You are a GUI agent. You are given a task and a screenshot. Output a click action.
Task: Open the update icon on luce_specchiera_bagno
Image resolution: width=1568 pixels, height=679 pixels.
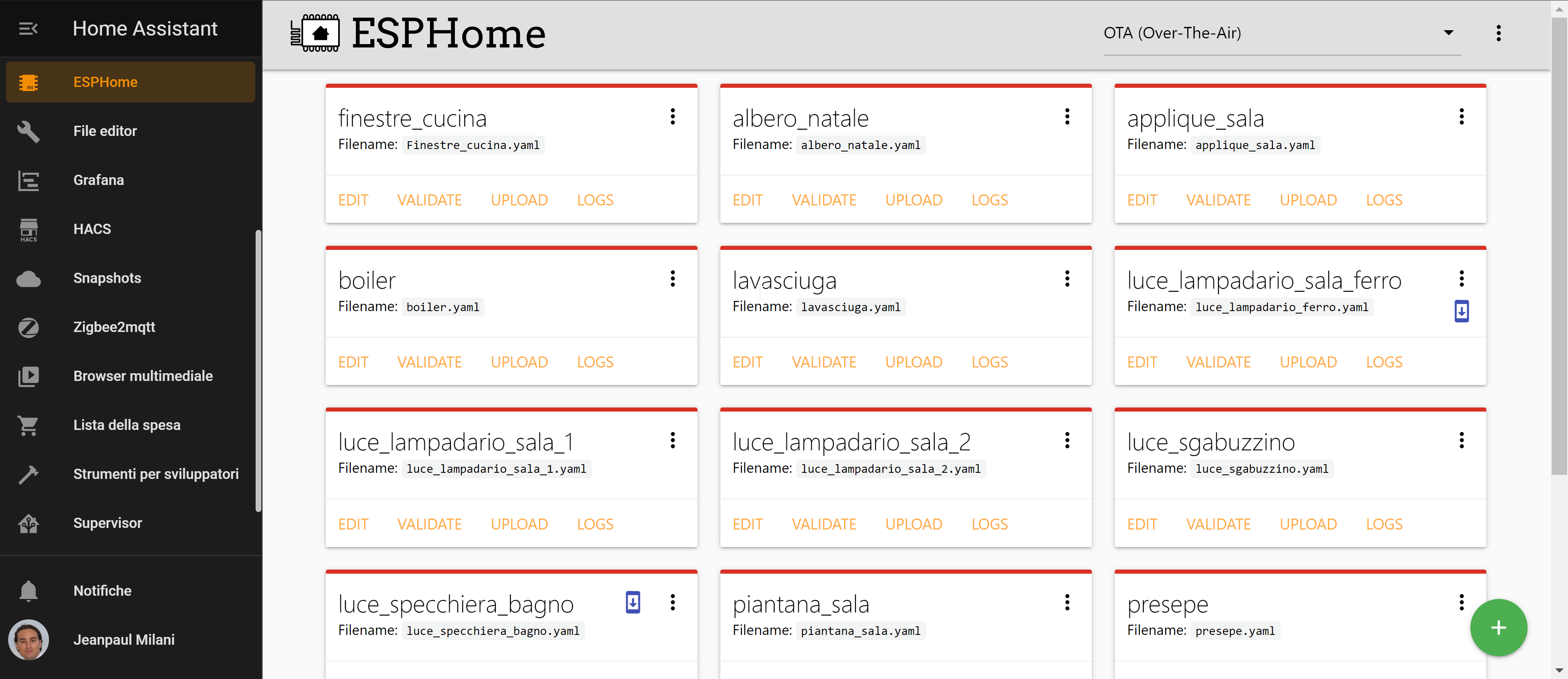point(633,602)
